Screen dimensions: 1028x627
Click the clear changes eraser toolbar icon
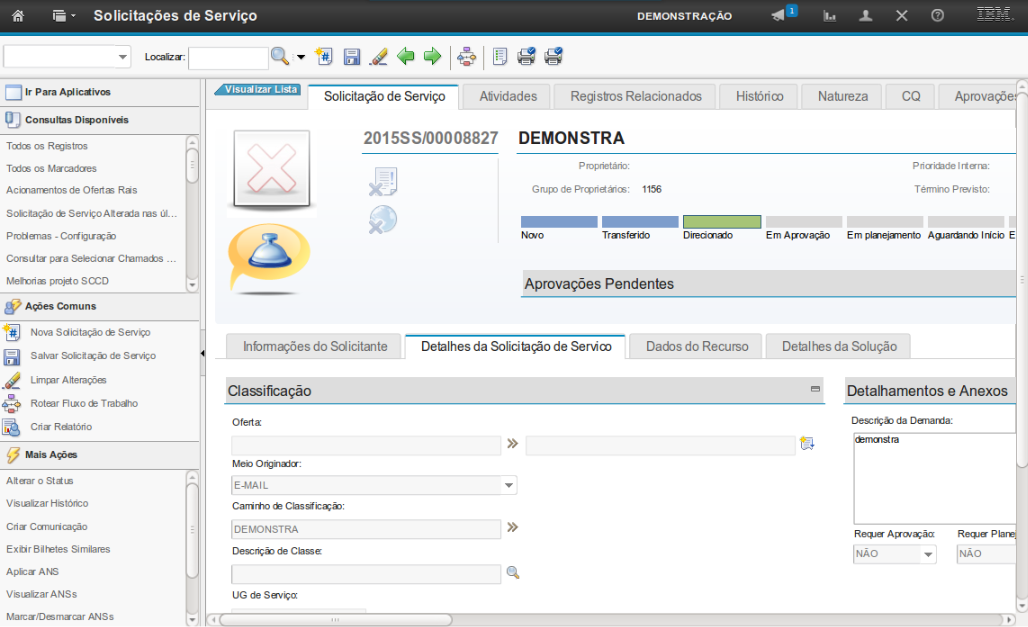point(378,57)
